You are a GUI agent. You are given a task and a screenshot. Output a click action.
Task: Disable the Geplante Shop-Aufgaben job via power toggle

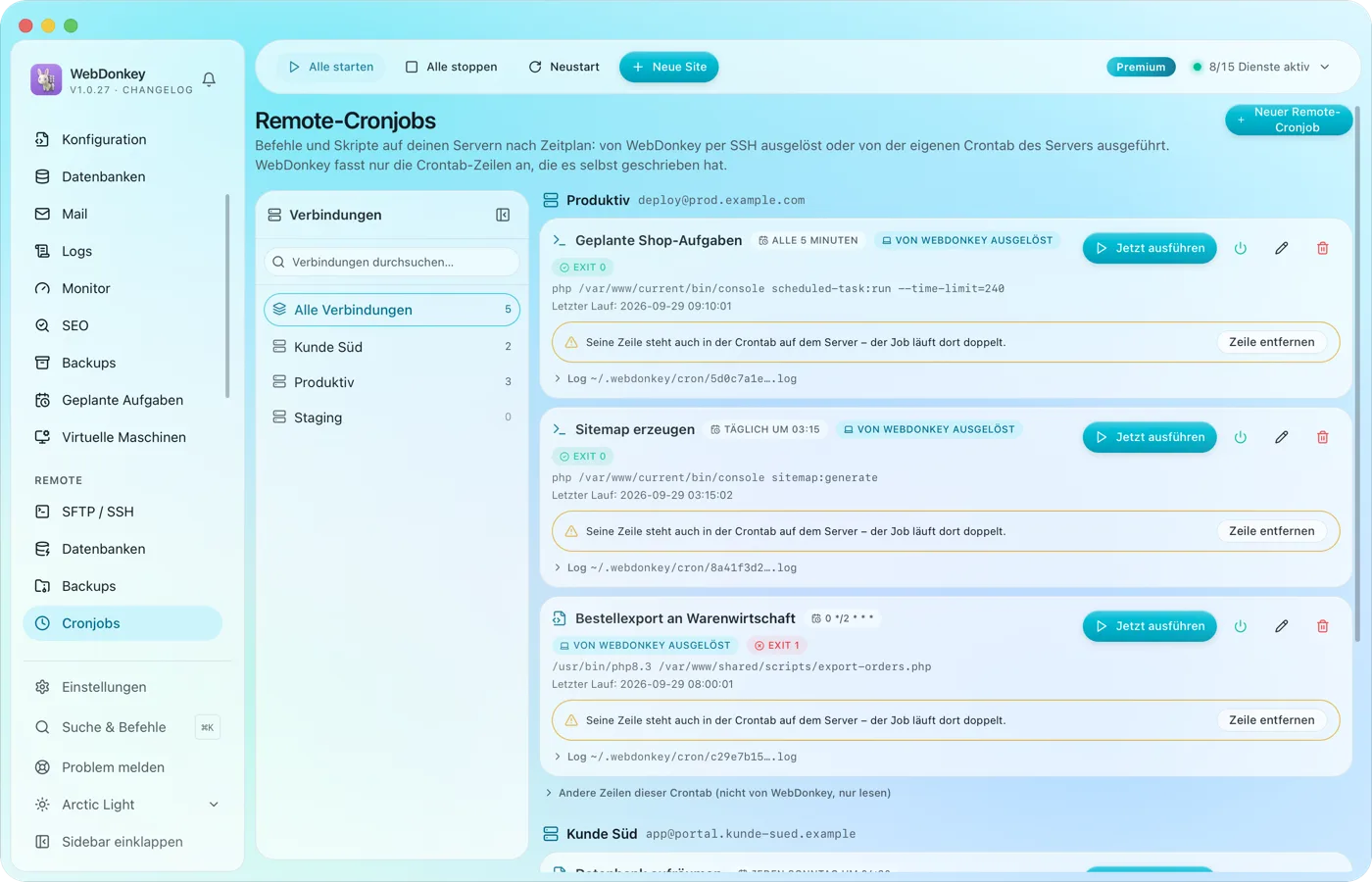(1240, 248)
